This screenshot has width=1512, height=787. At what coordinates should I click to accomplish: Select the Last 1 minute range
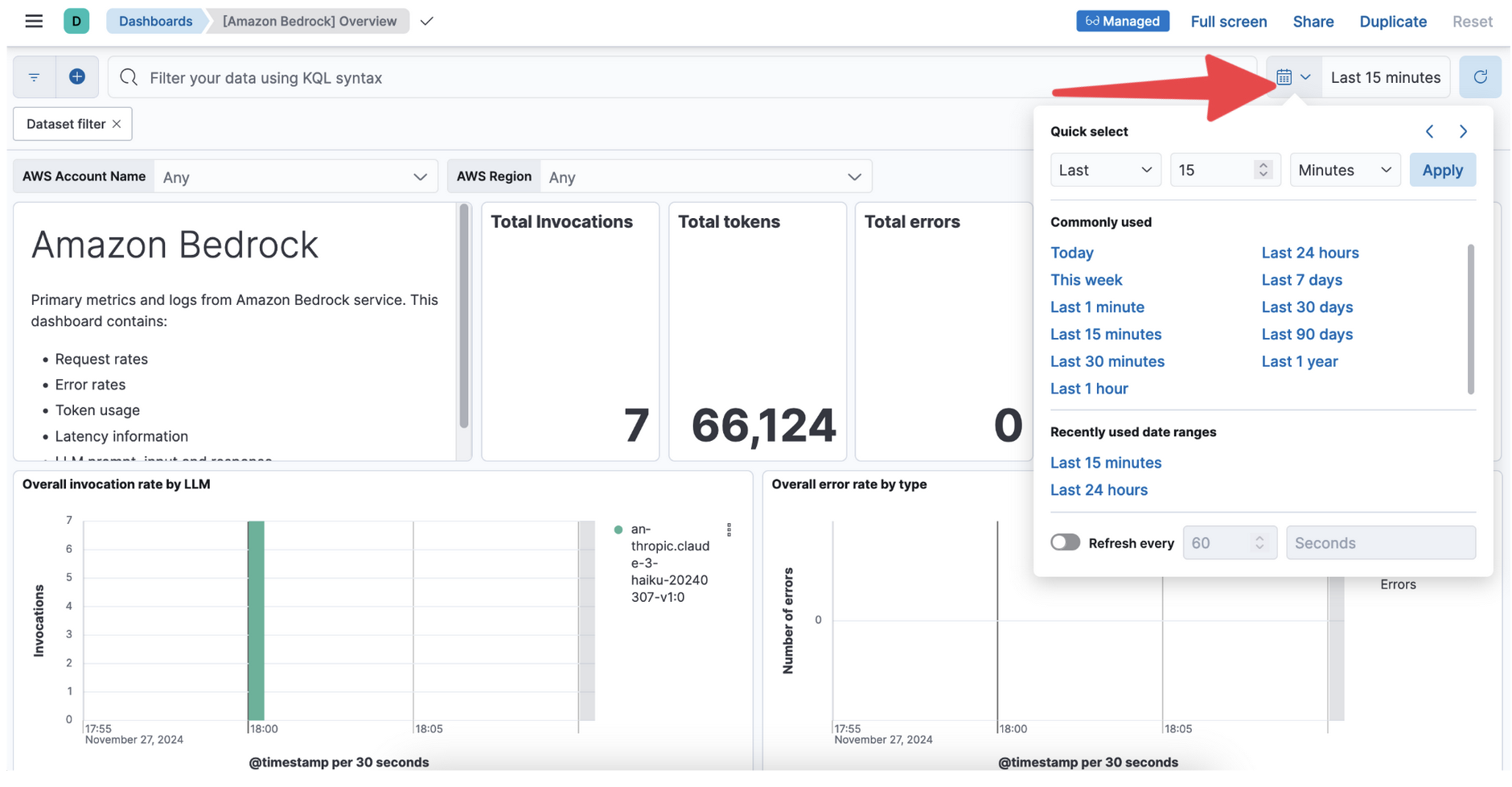[1097, 307]
